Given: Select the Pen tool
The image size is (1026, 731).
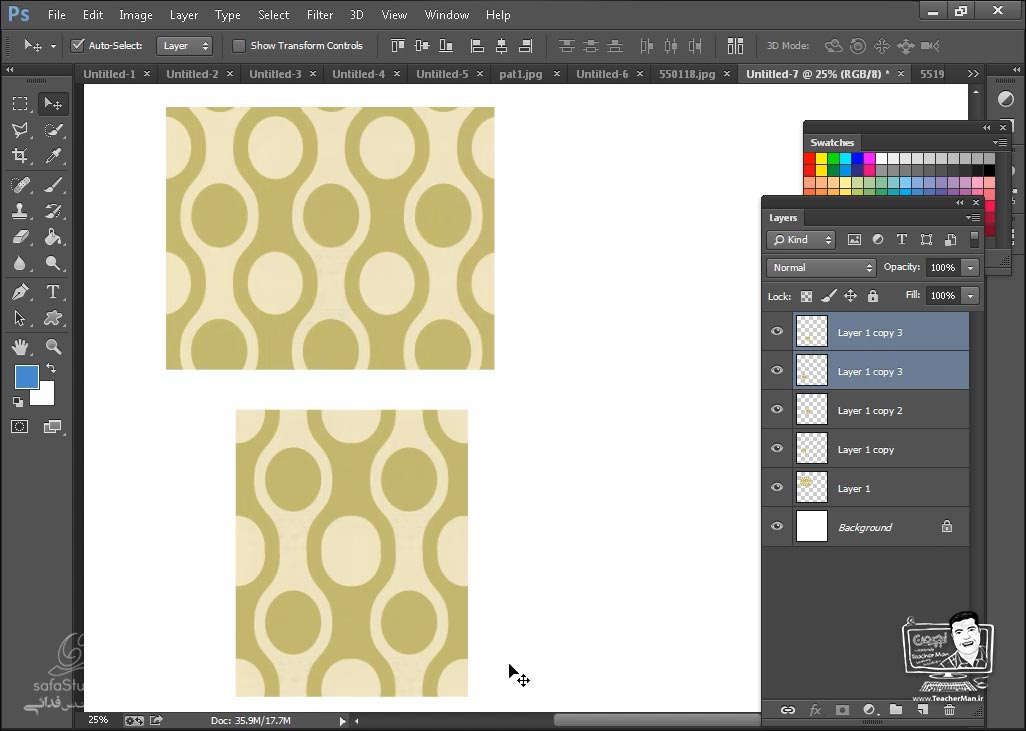Looking at the screenshot, I should tap(20, 292).
